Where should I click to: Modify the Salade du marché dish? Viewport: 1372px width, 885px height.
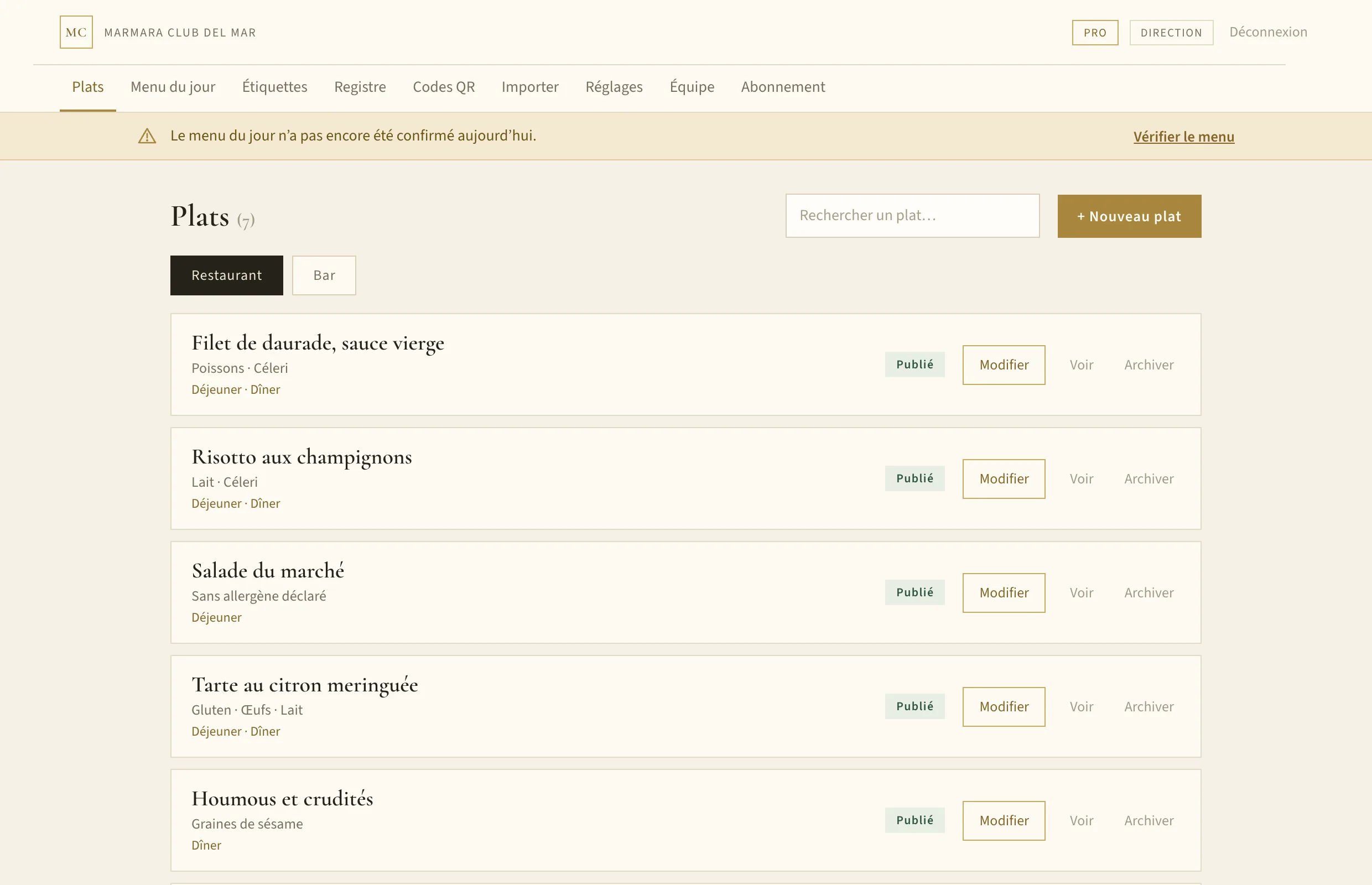tap(1004, 592)
